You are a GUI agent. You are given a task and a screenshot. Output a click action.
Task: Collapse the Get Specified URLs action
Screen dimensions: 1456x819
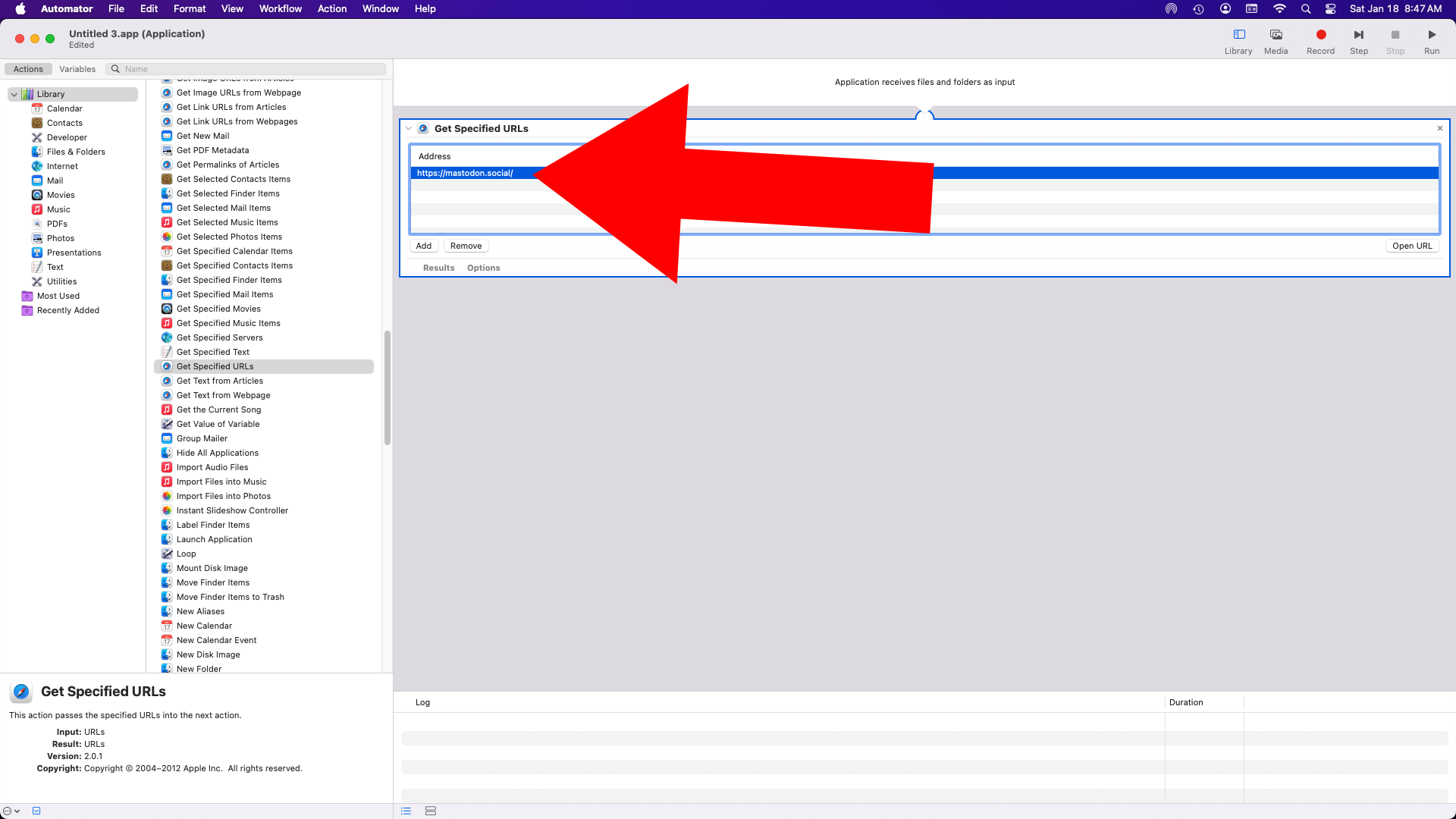[x=409, y=128]
